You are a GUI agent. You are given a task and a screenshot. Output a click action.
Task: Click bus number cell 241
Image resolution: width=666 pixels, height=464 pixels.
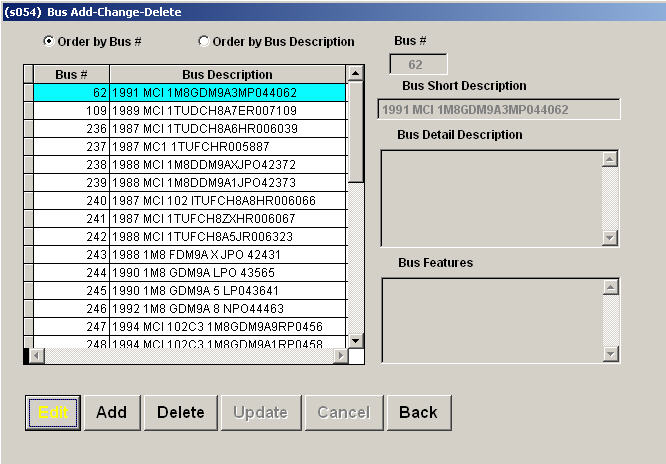[x=71, y=218]
